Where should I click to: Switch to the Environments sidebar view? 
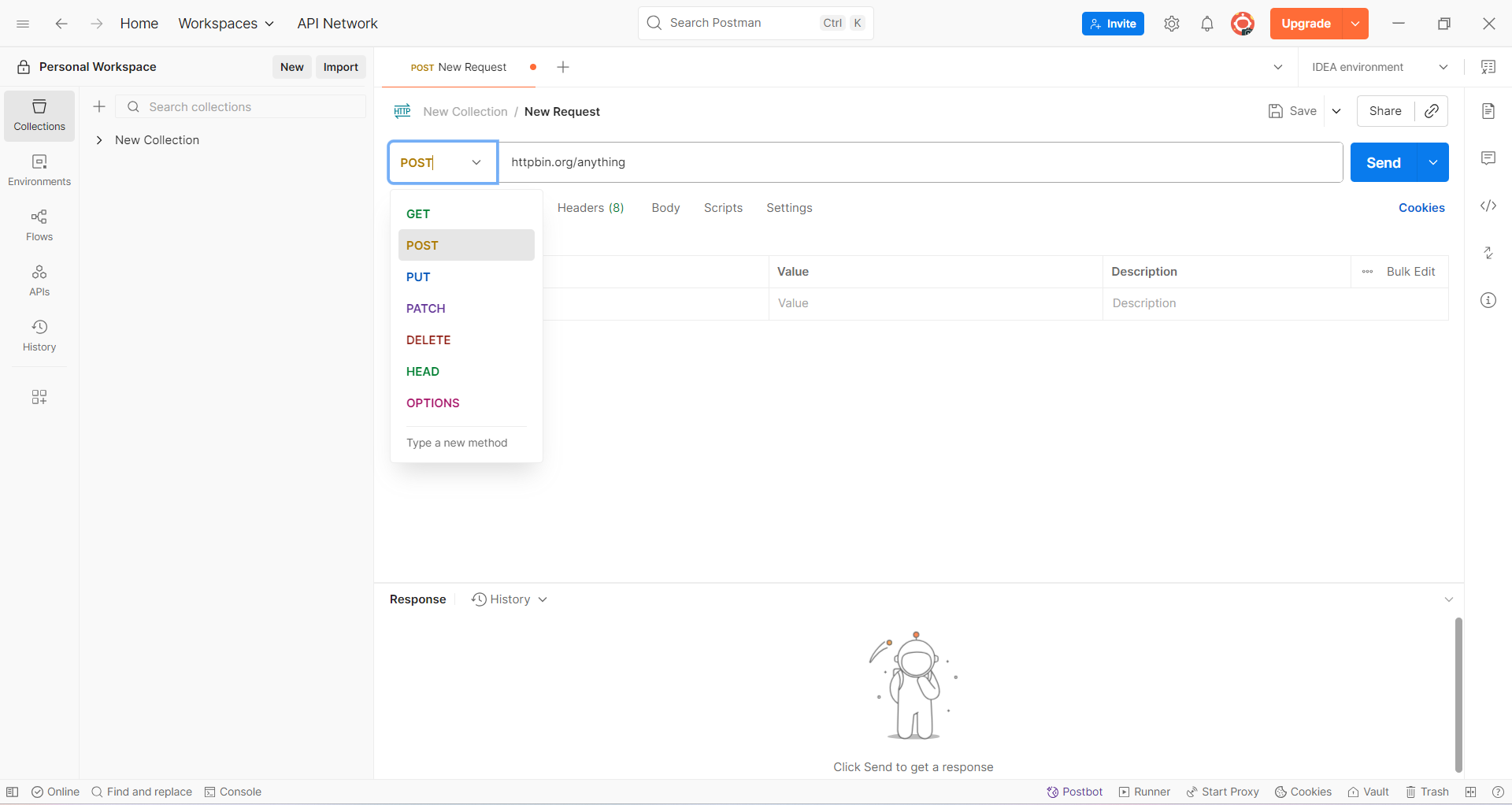[39, 170]
